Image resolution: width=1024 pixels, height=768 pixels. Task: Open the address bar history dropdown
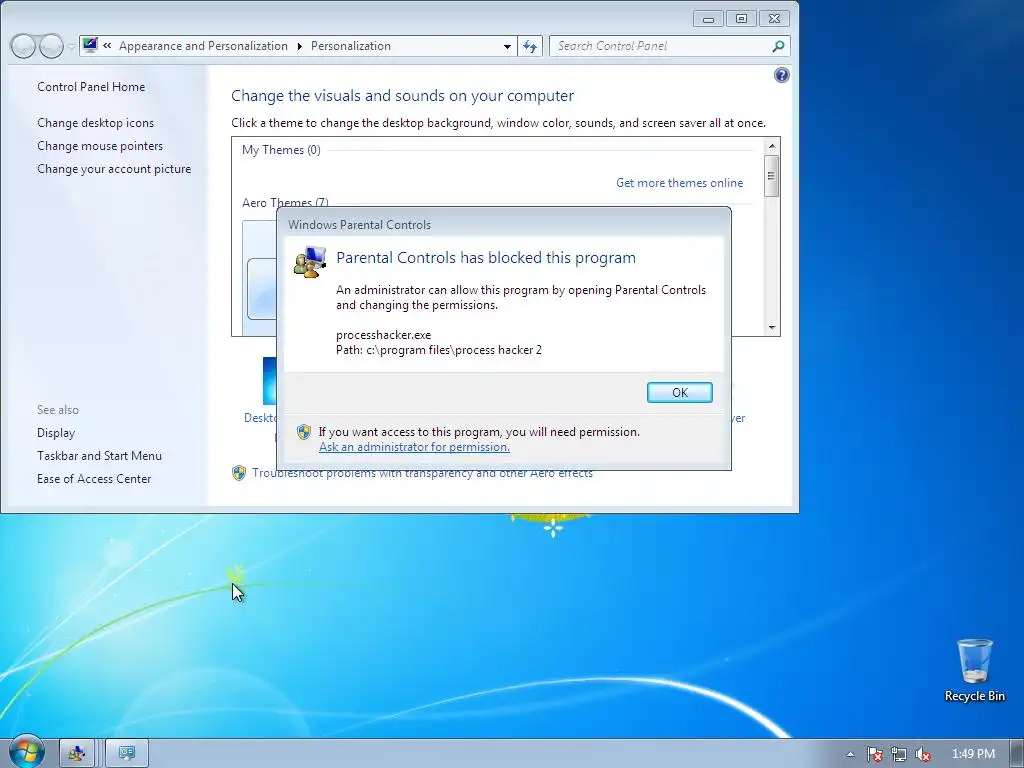coord(507,46)
